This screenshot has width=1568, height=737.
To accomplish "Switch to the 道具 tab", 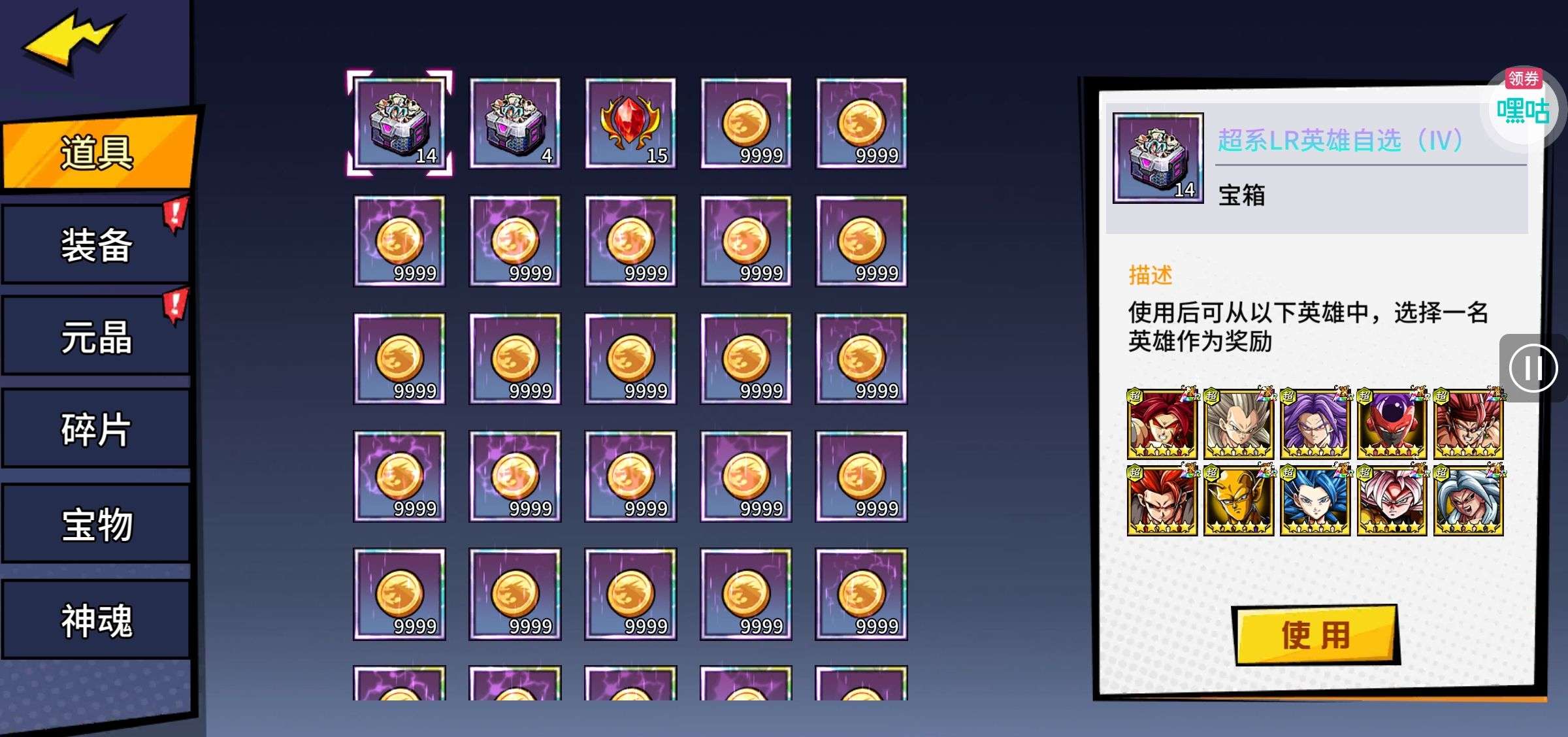I will 98,153.
